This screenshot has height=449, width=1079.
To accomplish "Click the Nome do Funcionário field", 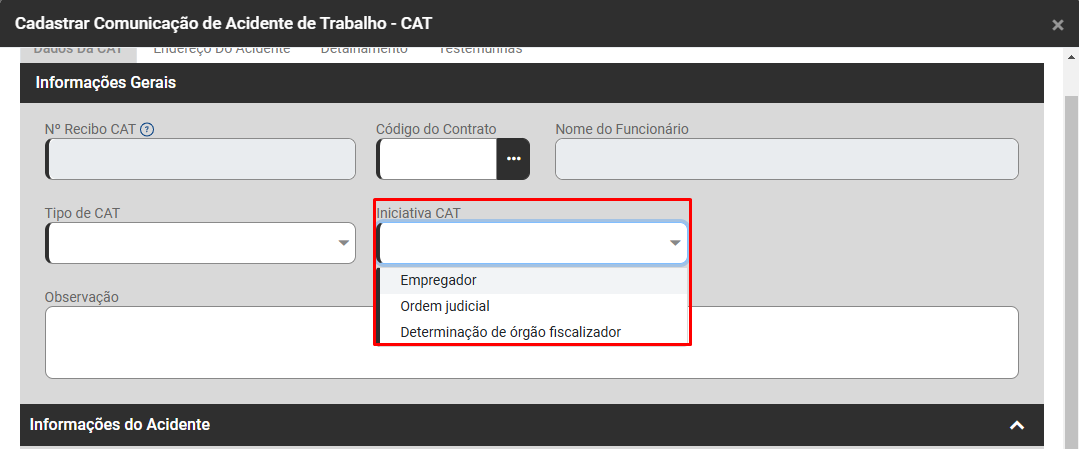I will click(x=786, y=159).
